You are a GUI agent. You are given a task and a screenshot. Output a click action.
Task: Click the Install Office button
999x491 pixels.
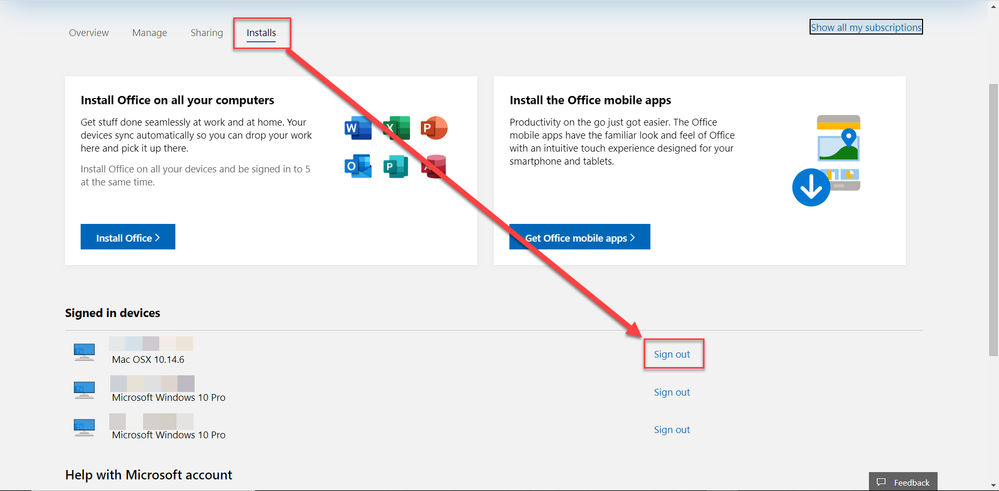coord(127,237)
